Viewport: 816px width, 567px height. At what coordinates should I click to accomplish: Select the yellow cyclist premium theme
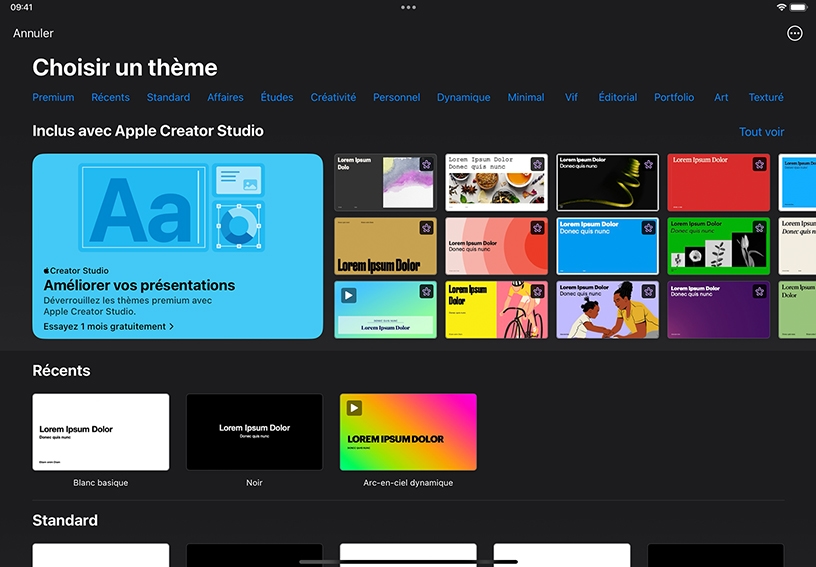click(496, 310)
